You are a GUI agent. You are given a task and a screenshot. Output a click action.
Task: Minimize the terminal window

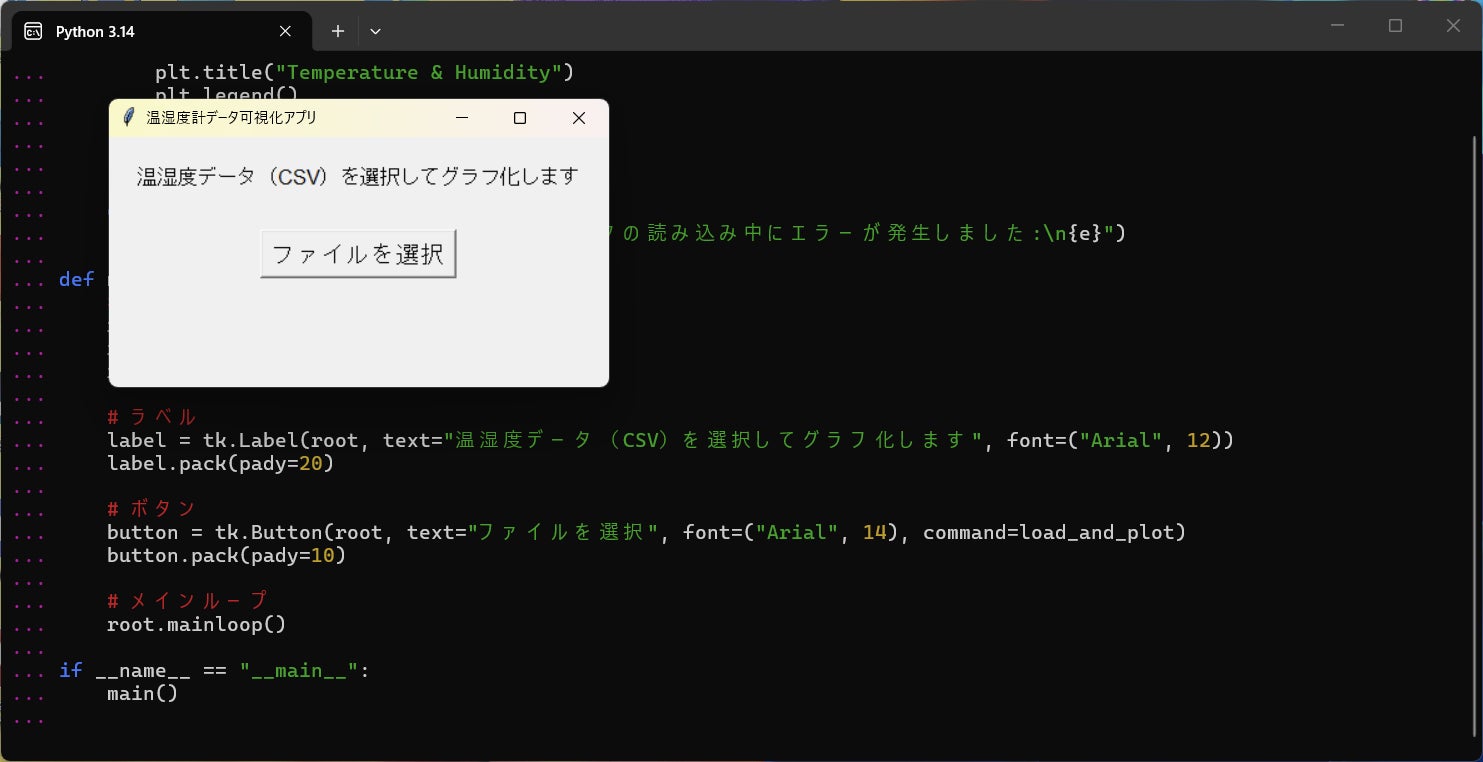pyautogui.click(x=1338, y=26)
